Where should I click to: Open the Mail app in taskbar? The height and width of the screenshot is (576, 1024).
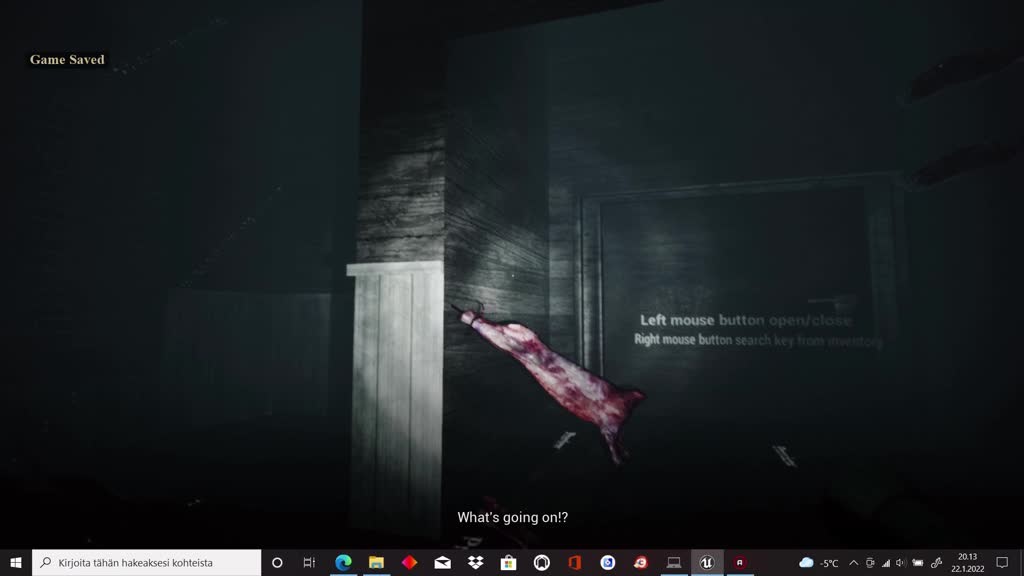[442, 563]
